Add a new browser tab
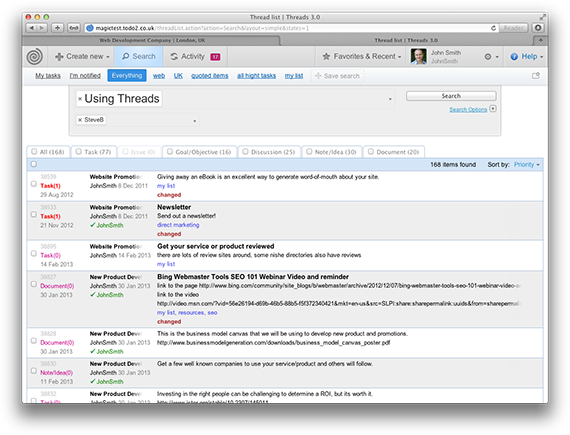The image size is (570, 435). [541, 40]
